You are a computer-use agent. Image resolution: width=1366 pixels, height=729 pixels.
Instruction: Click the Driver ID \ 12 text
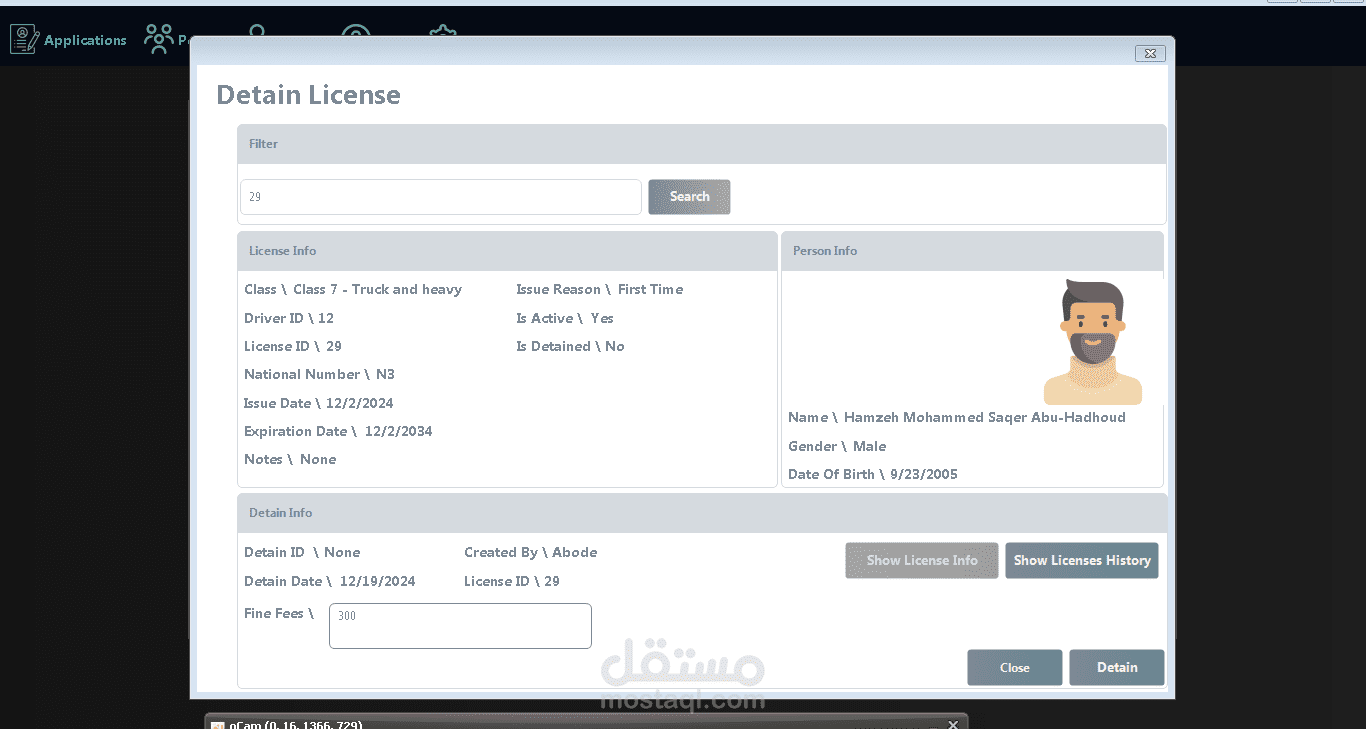(289, 318)
